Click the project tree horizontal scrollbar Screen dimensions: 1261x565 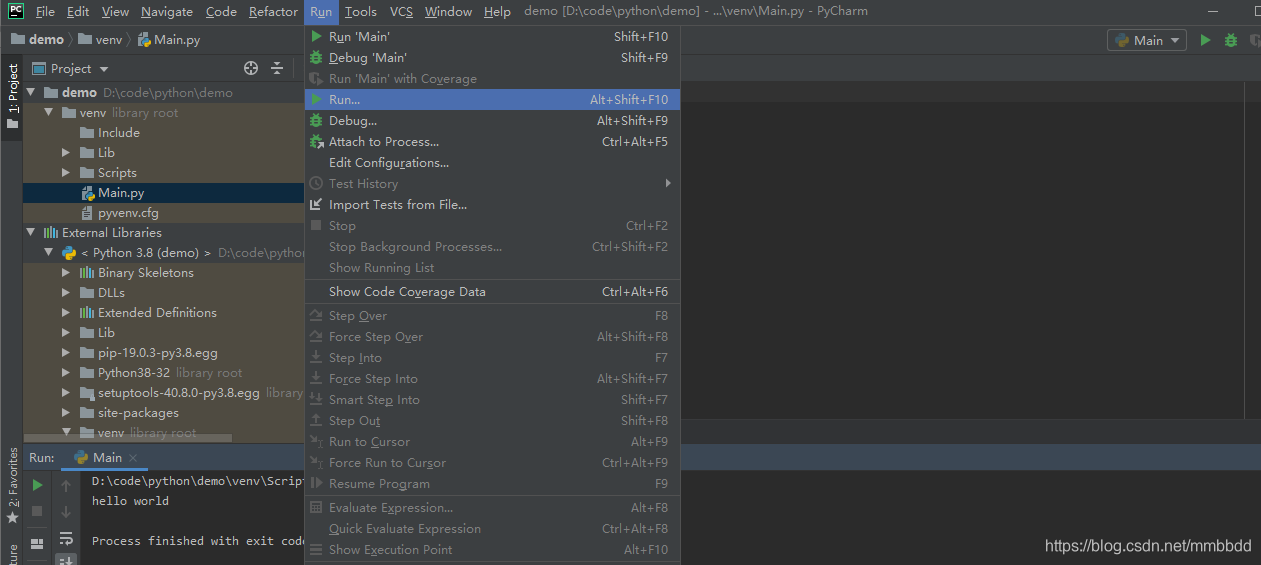coord(128,437)
